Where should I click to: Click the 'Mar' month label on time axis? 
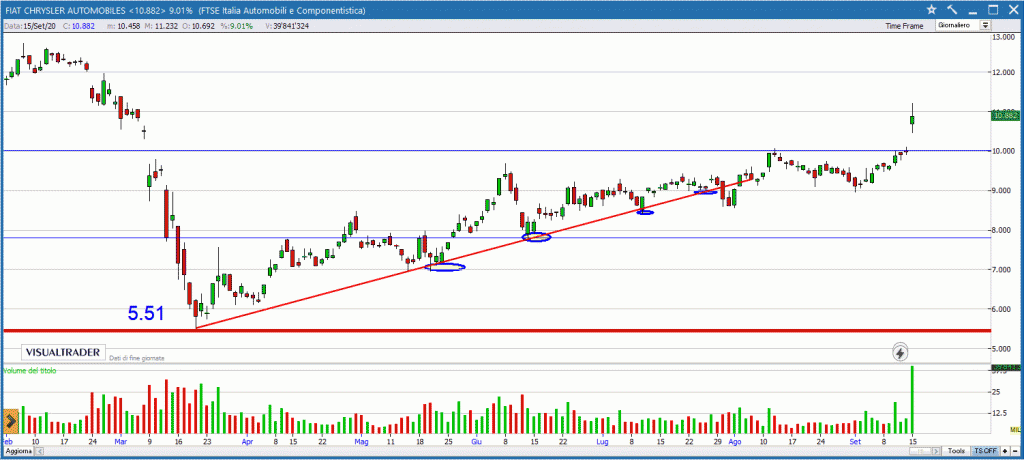click(x=120, y=441)
